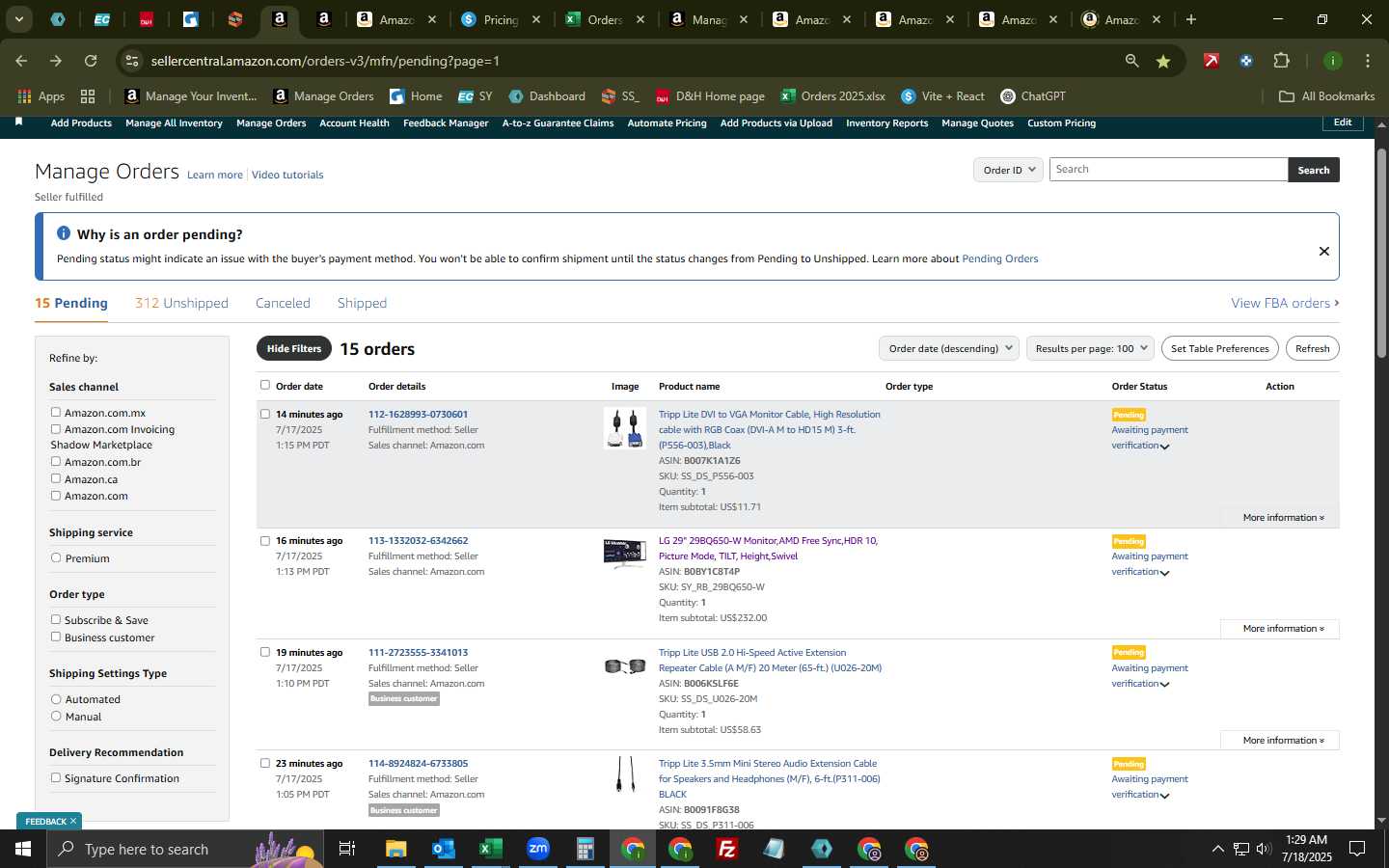The height and width of the screenshot is (868, 1389).
Task: Check the Business customer order type
Action: (56, 637)
